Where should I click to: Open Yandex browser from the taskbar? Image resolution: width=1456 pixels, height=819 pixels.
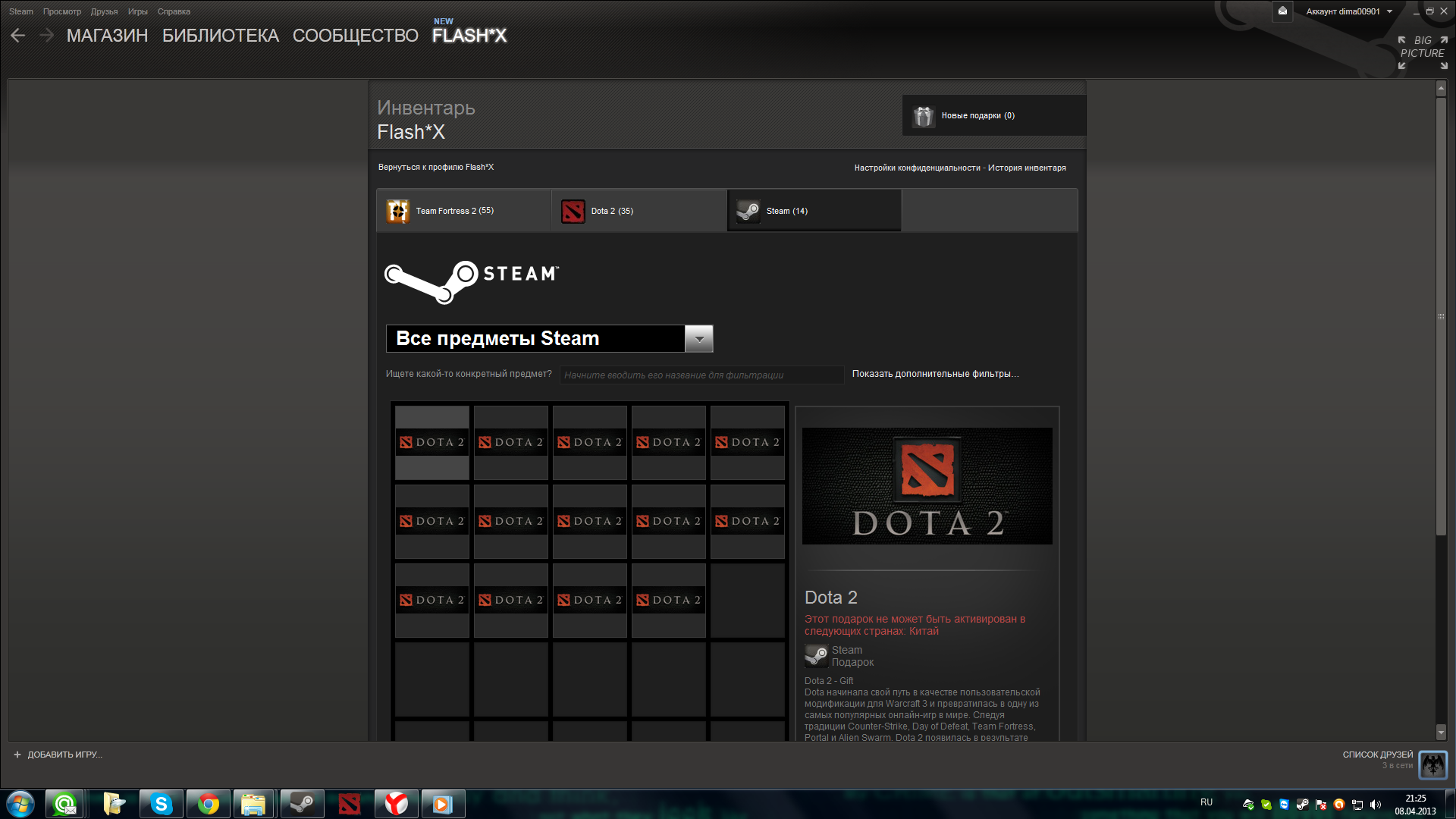pos(397,804)
